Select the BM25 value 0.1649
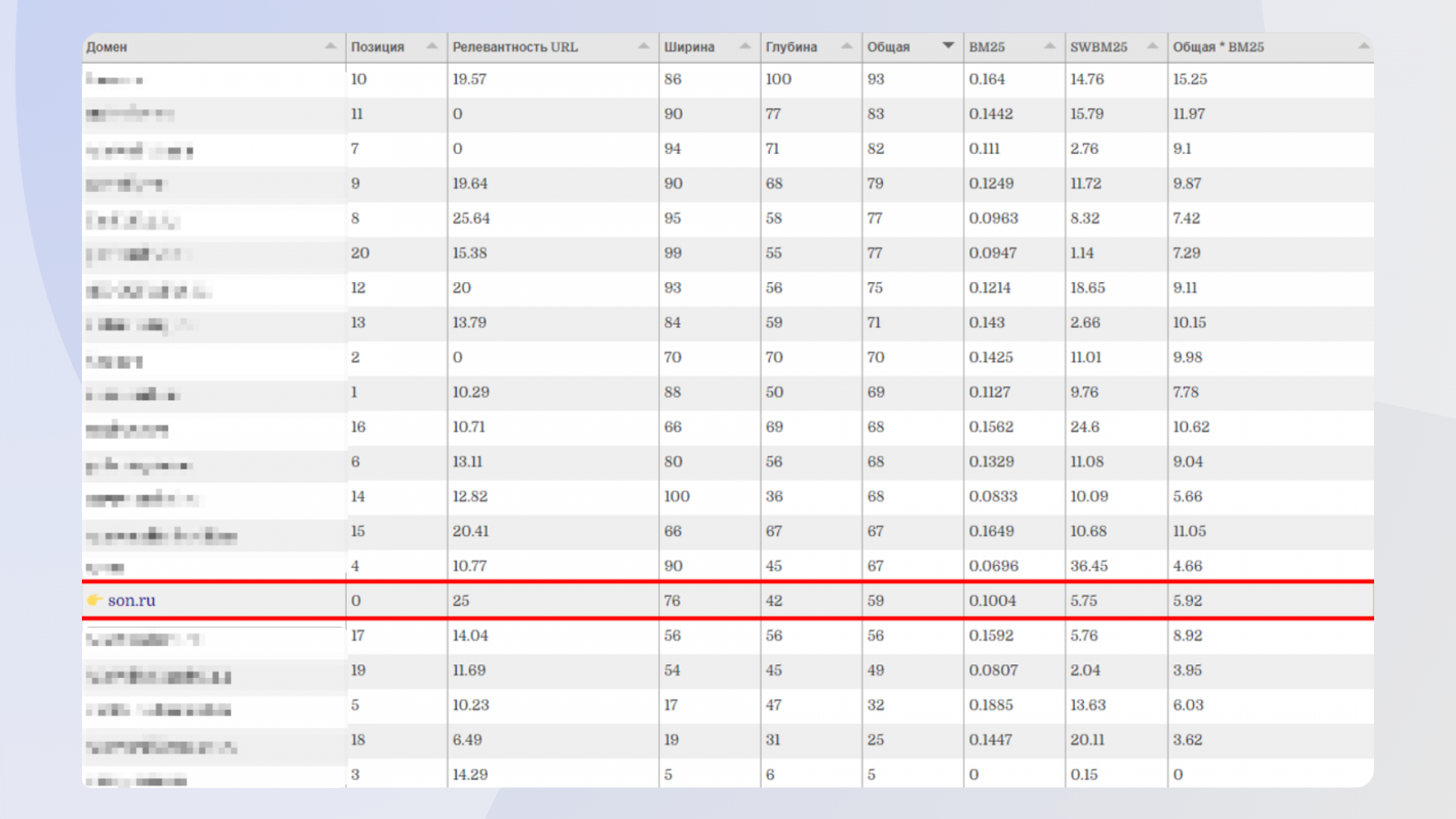The width and height of the screenshot is (1456, 819). point(992,531)
